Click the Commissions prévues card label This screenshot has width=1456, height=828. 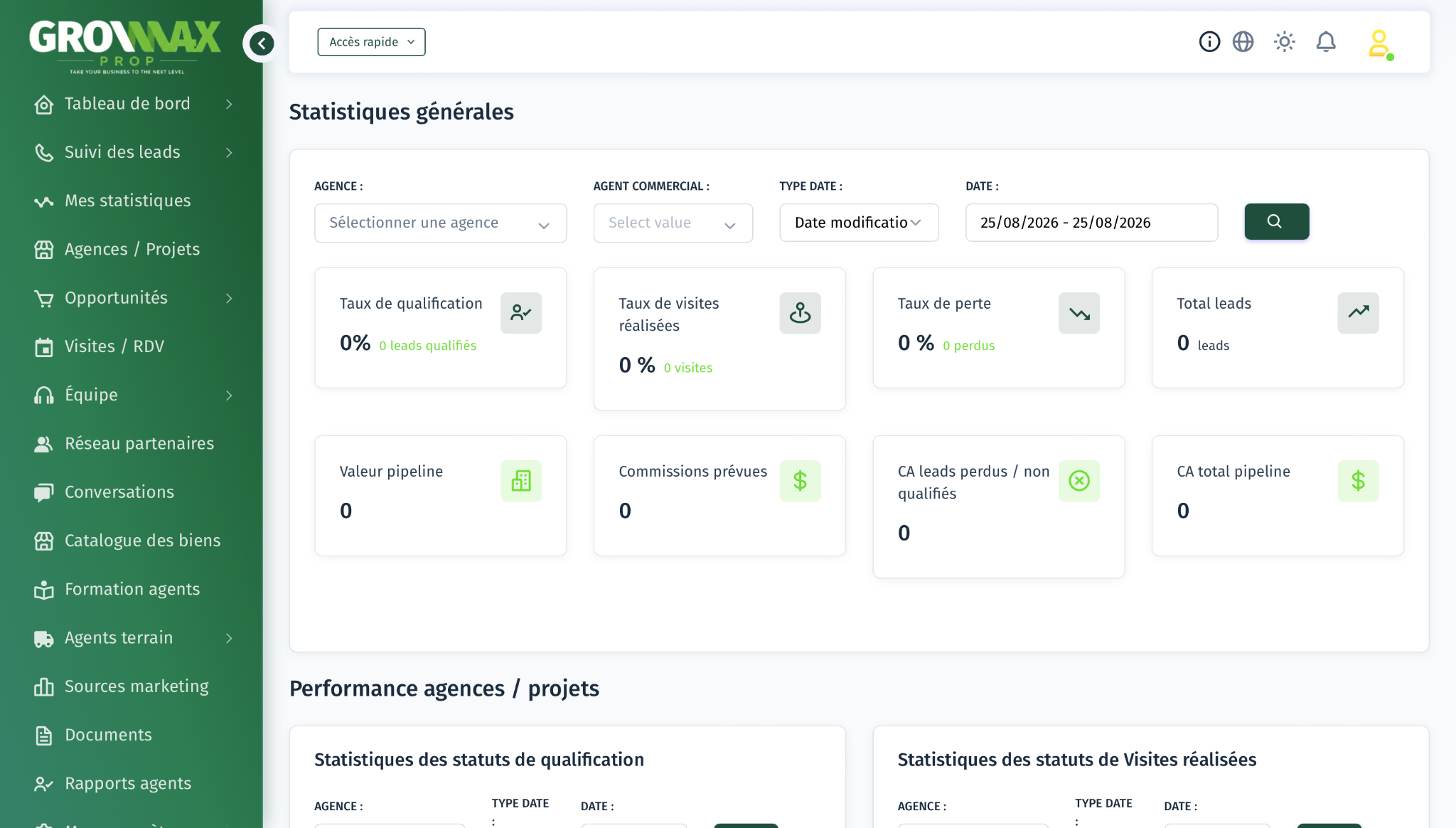692,472
